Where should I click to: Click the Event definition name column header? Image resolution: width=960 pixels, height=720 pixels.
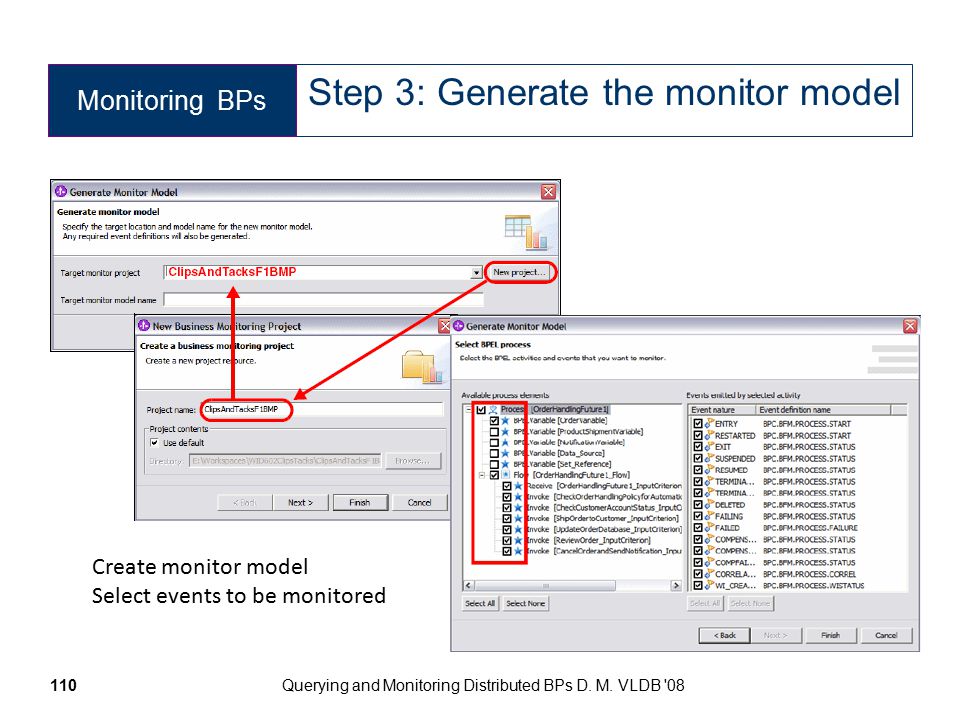[823, 410]
